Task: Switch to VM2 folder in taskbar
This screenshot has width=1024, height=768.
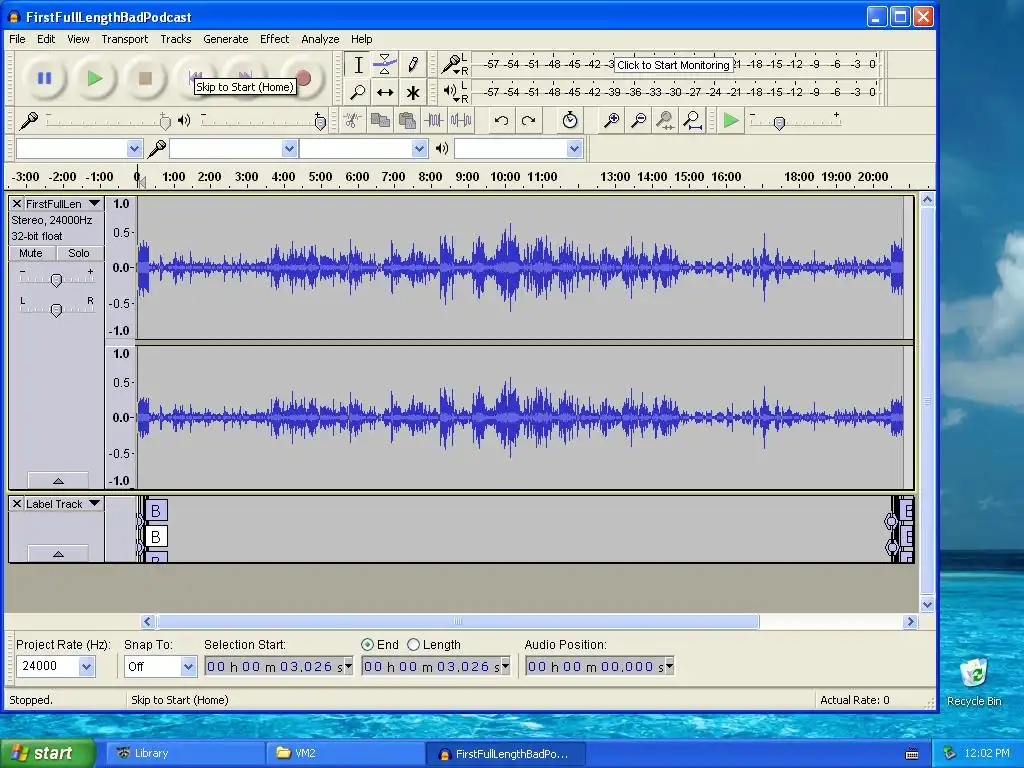Action: [x=345, y=753]
